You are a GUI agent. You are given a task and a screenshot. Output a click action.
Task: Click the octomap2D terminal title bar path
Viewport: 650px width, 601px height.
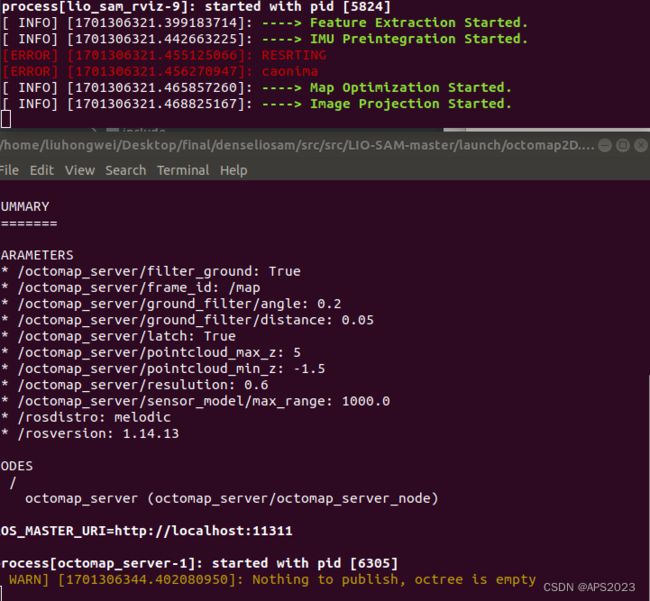pos(297,145)
